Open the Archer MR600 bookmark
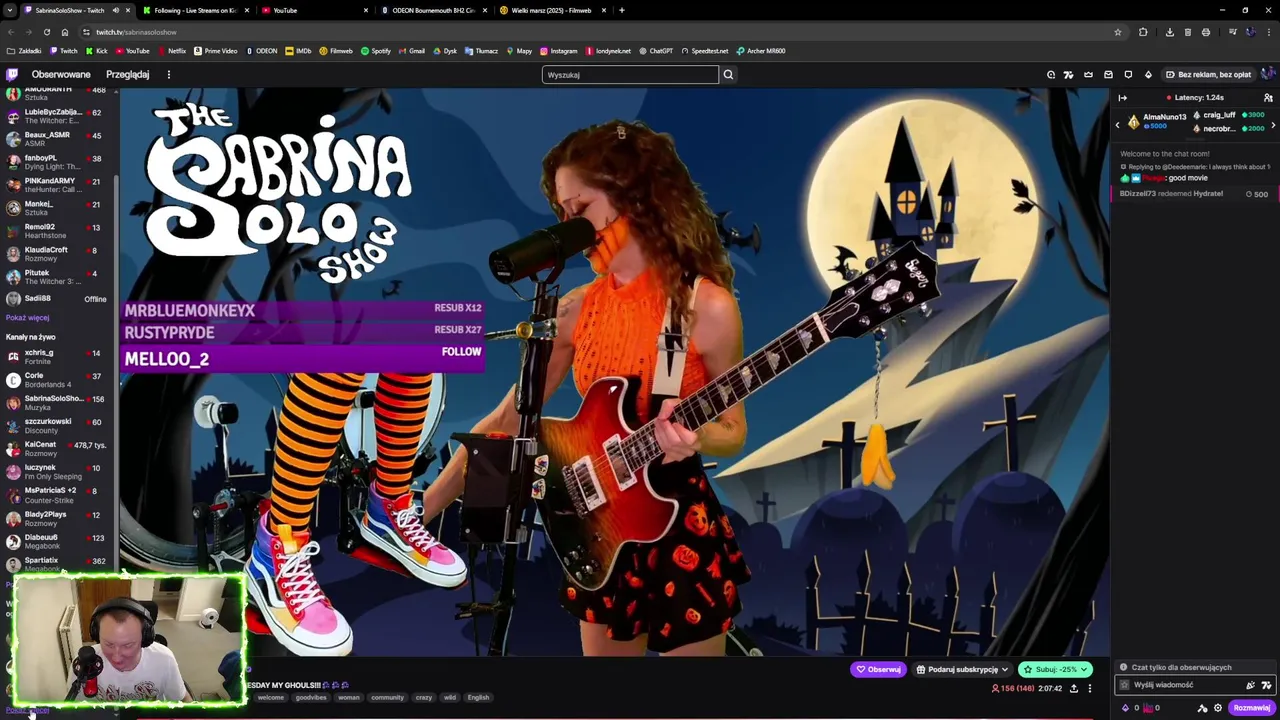 click(x=761, y=51)
